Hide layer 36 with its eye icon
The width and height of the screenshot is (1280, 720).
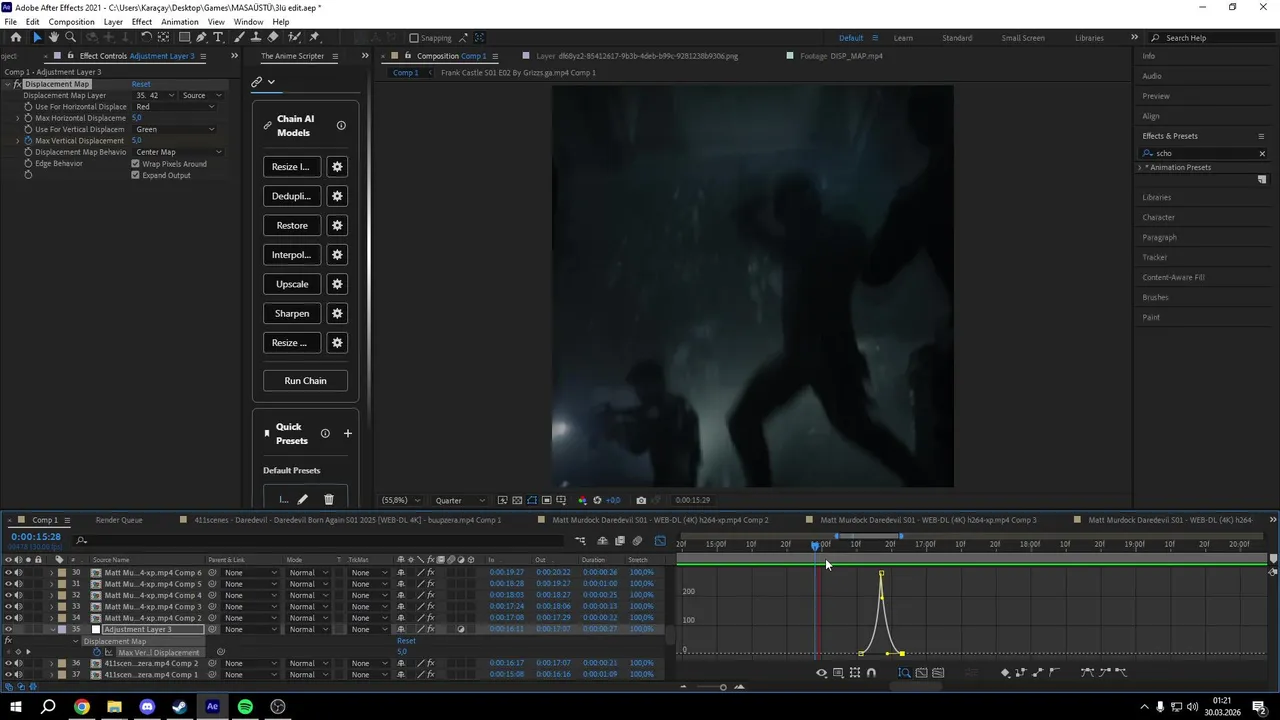click(8, 663)
